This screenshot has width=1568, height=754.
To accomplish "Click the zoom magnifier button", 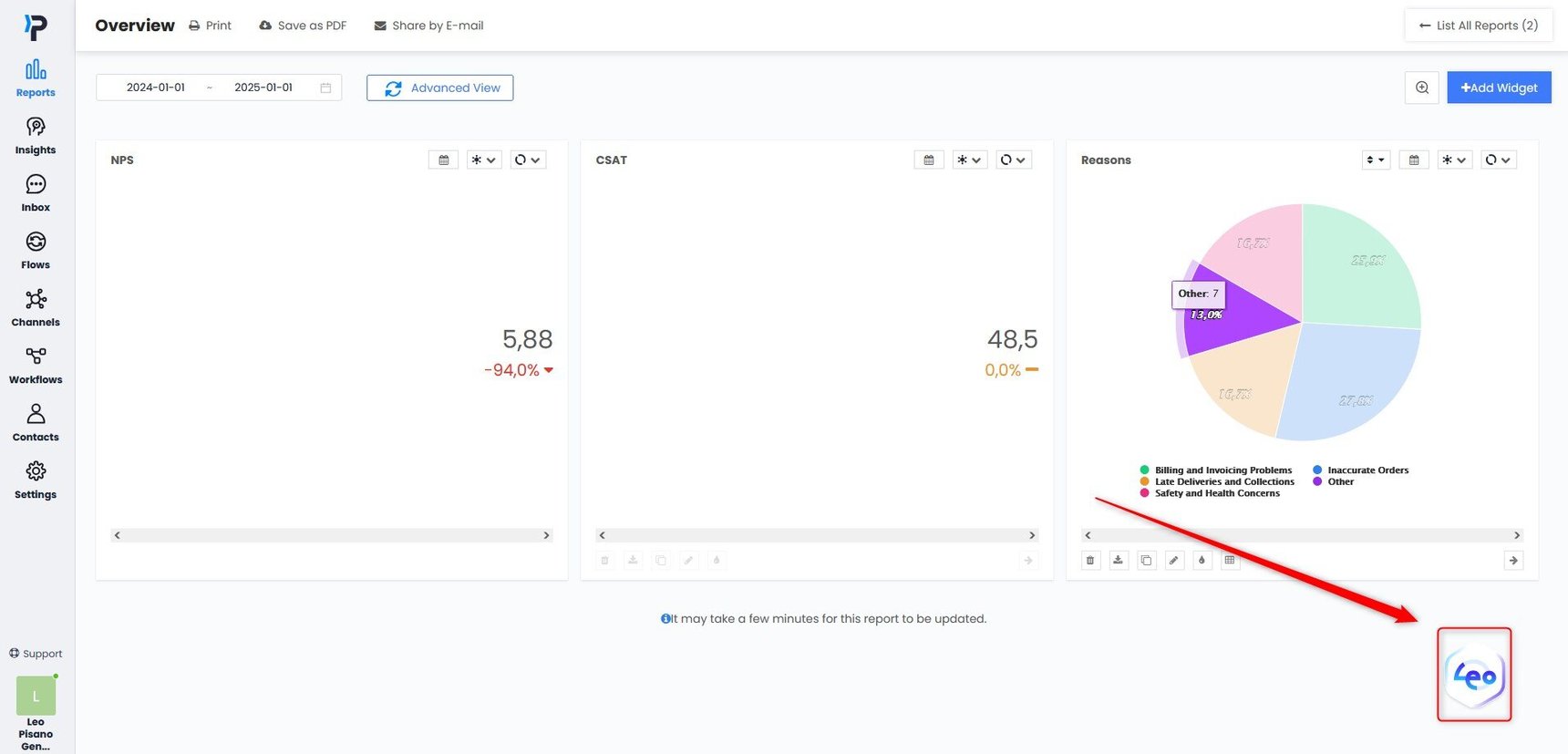I will click(1421, 88).
